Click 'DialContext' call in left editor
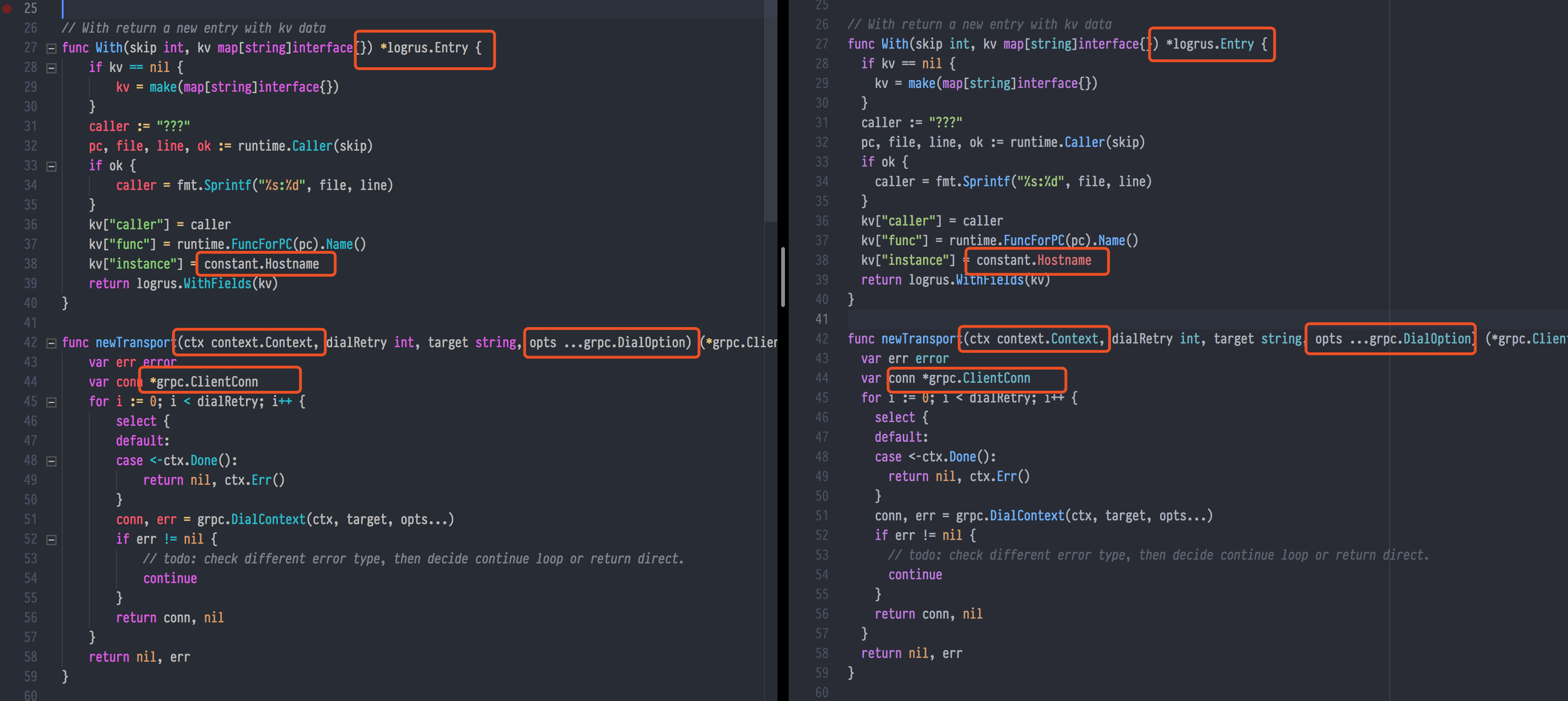 268,519
